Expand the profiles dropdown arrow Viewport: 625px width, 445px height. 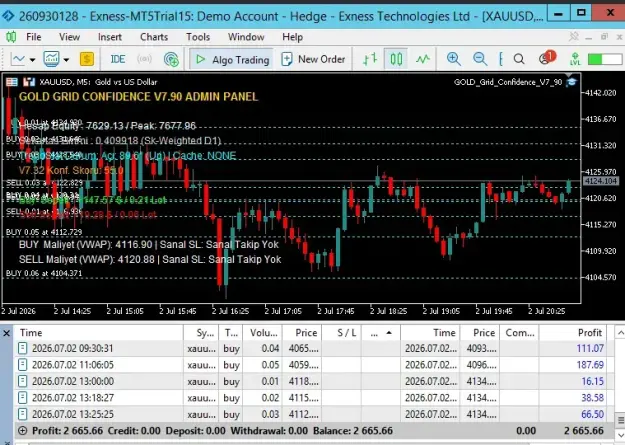point(66,60)
